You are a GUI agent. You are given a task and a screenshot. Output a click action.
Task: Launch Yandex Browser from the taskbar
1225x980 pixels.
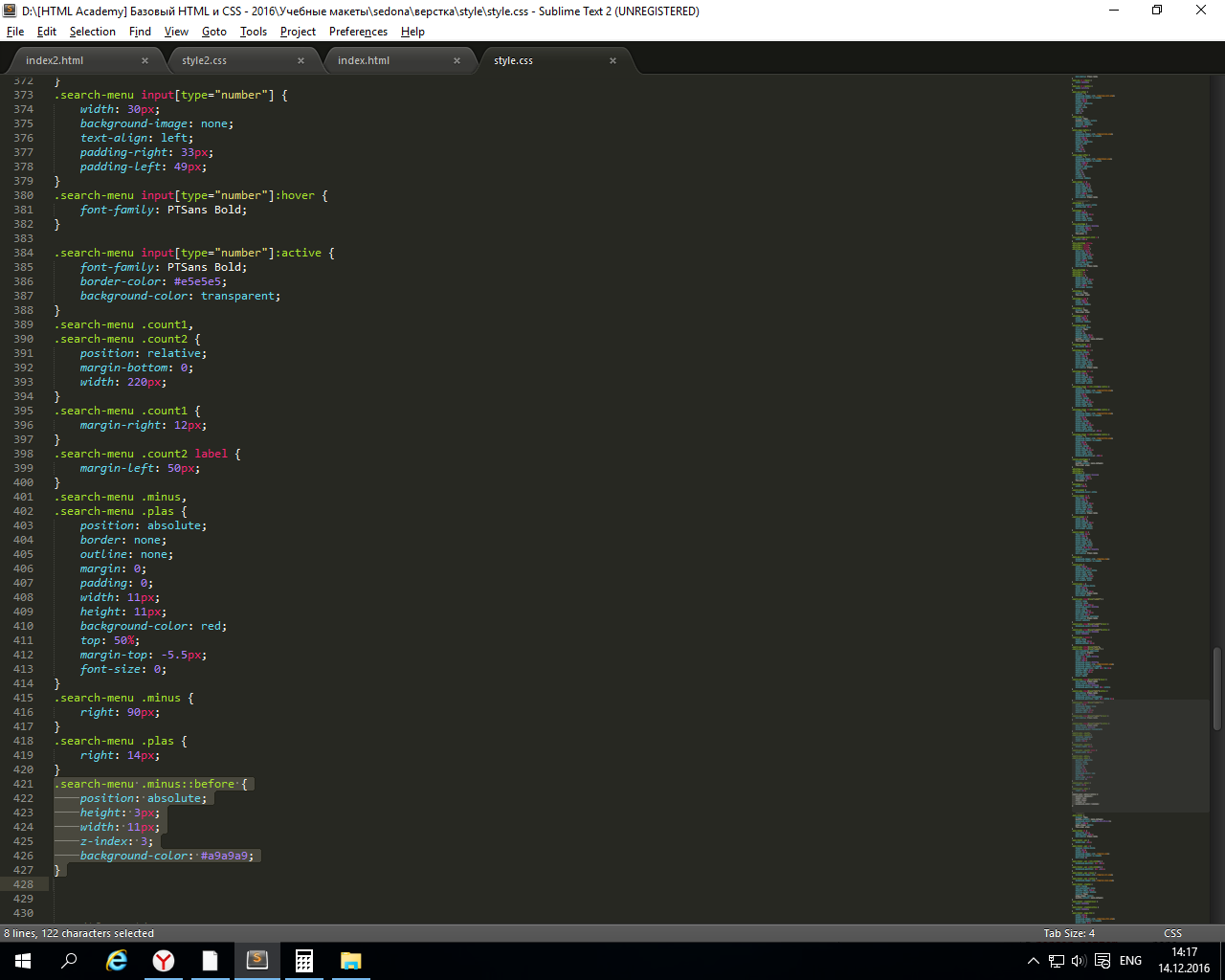164,961
